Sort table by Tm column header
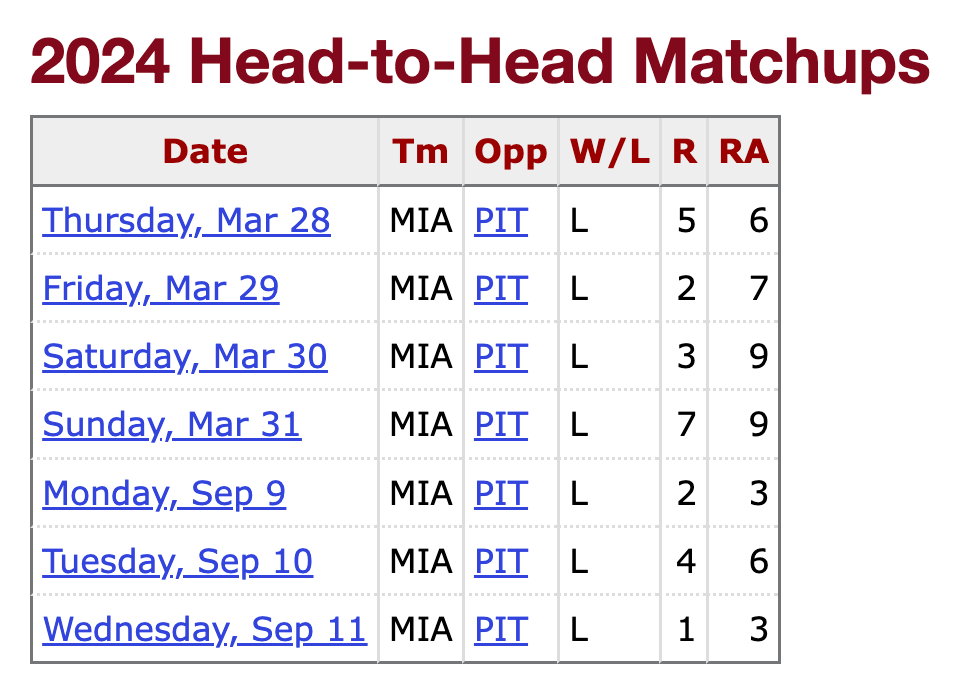This screenshot has height=694, width=960. [420, 151]
